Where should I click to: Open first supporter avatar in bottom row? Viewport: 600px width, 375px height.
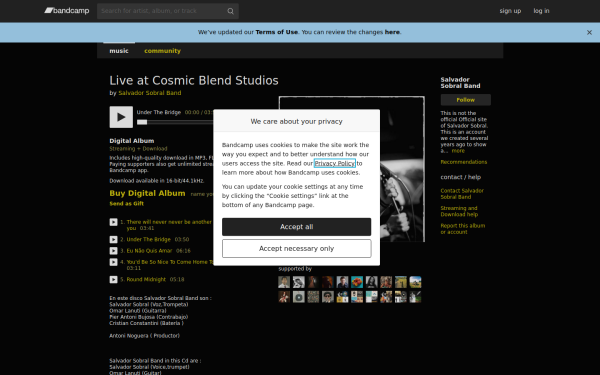(284, 297)
